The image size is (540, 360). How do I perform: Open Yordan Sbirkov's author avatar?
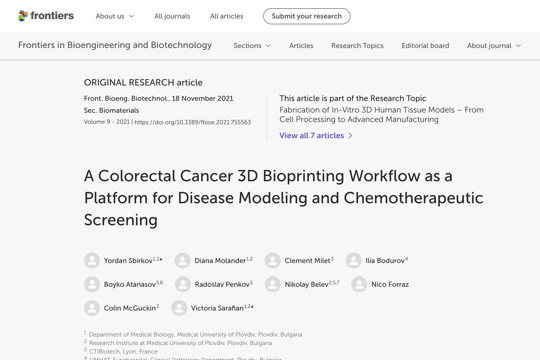(92, 260)
